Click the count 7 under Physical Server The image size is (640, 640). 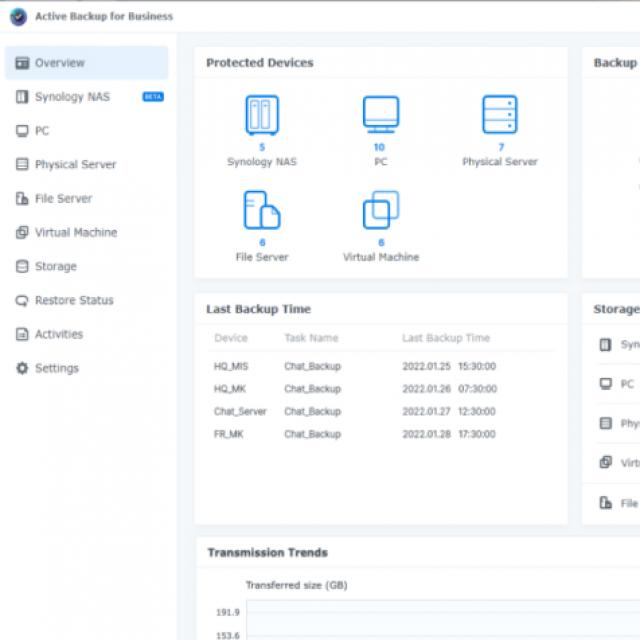pyautogui.click(x=501, y=147)
